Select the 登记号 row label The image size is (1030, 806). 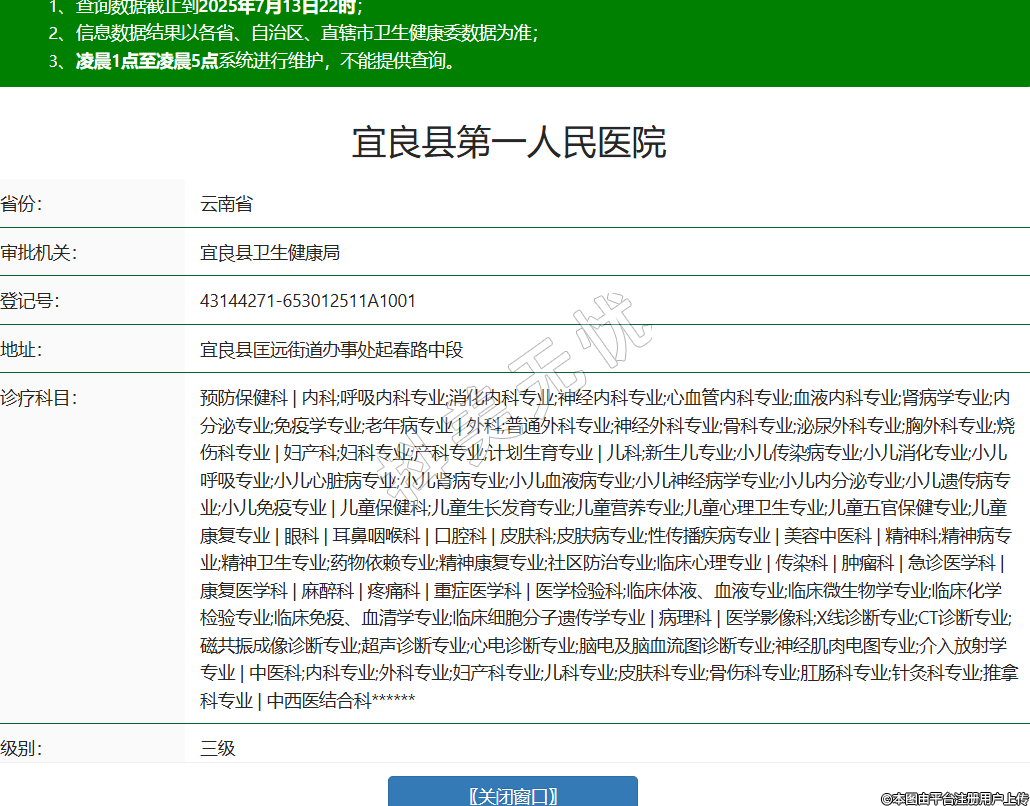[29, 301]
